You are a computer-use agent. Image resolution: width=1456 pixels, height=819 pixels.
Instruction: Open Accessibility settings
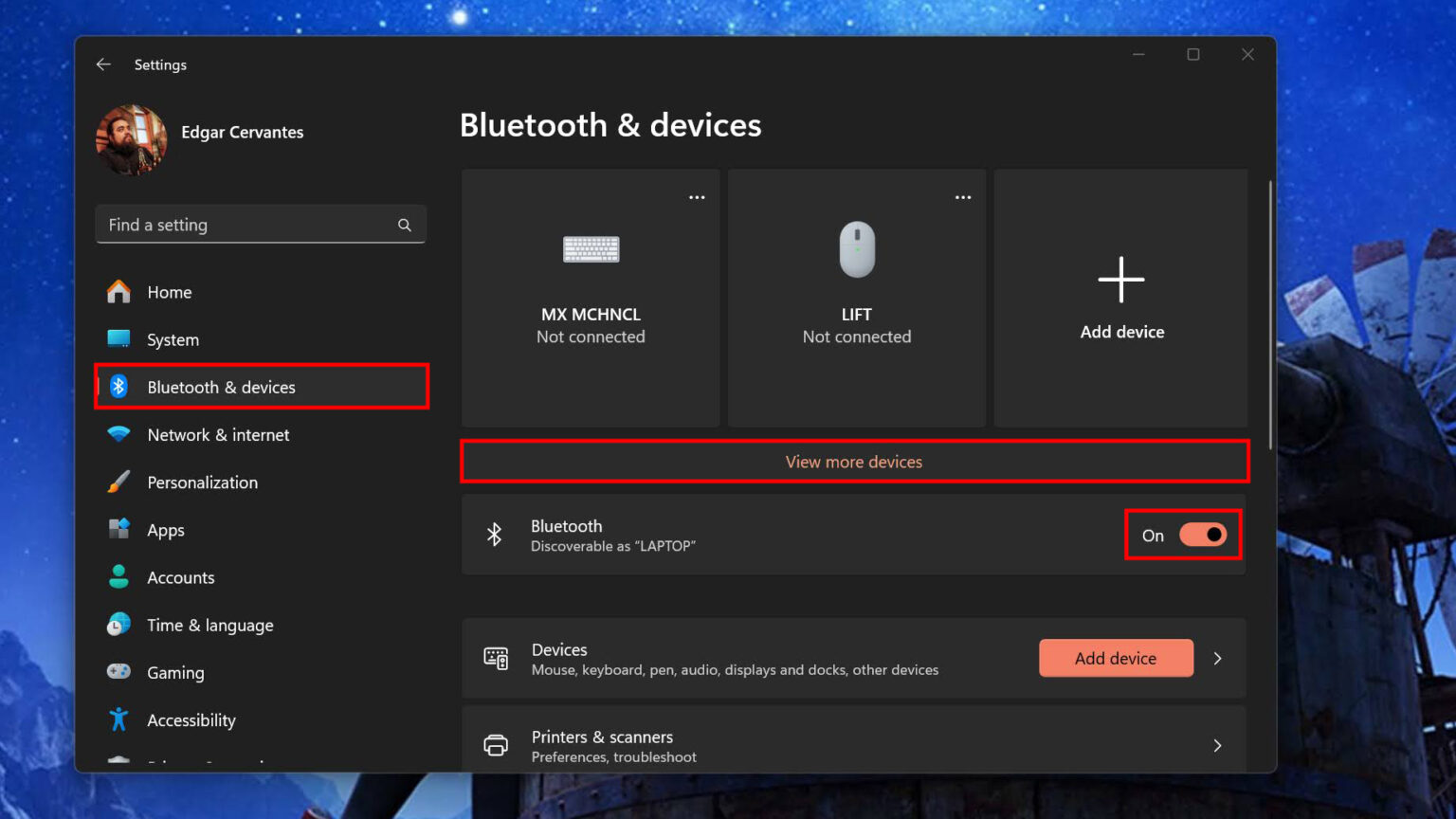118,719
